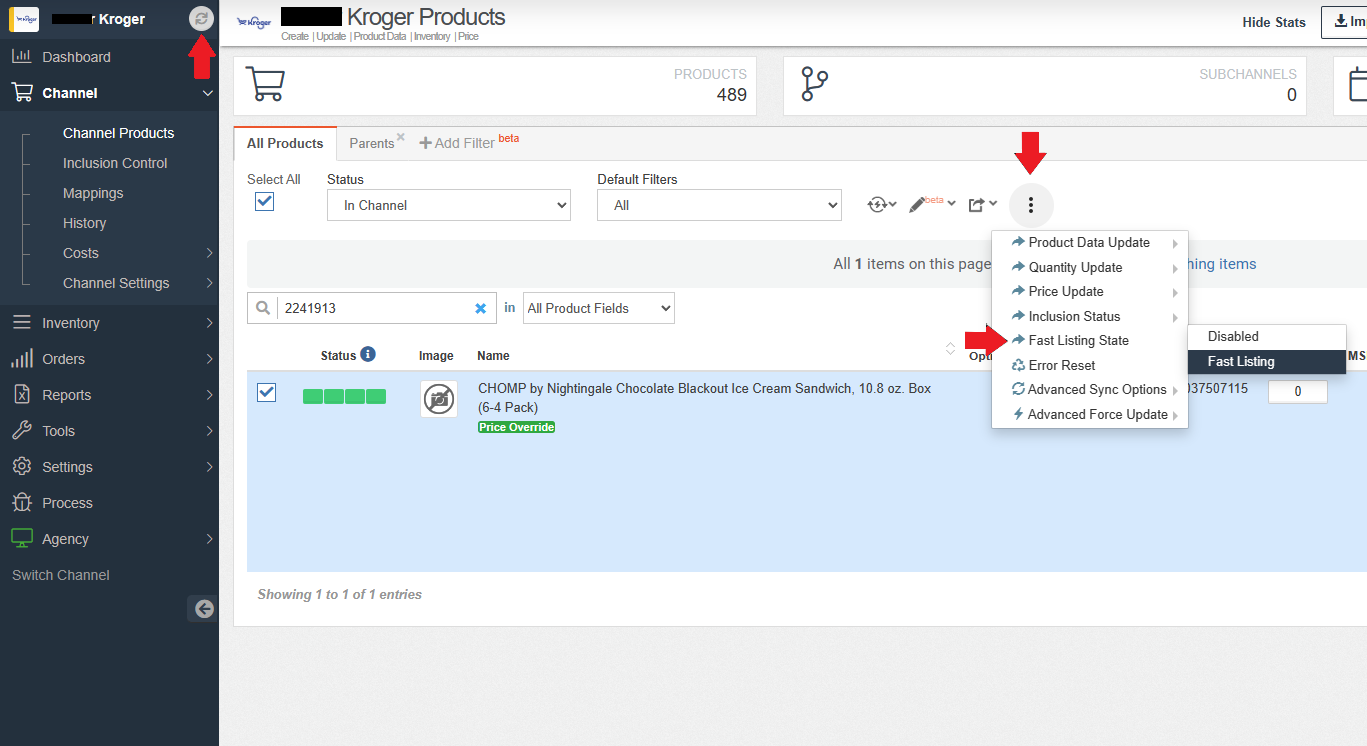Switch to the Parents tab
Viewport: 1367px width, 746px height.
371,143
